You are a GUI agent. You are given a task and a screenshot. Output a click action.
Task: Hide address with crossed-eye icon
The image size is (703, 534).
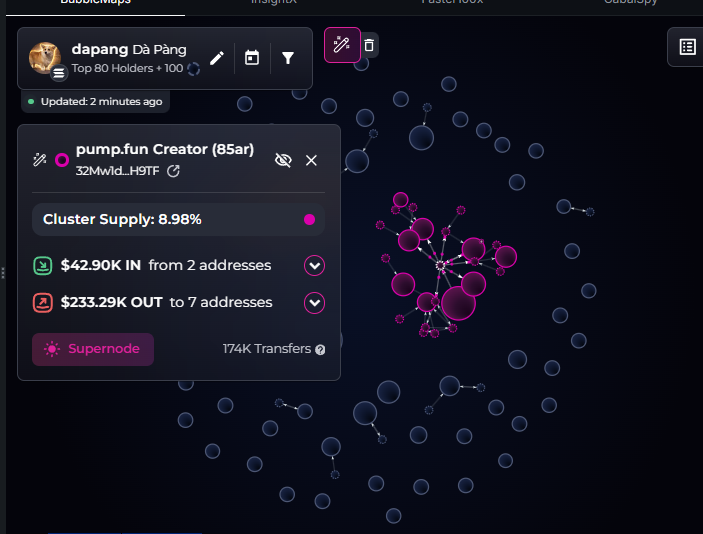pos(283,160)
